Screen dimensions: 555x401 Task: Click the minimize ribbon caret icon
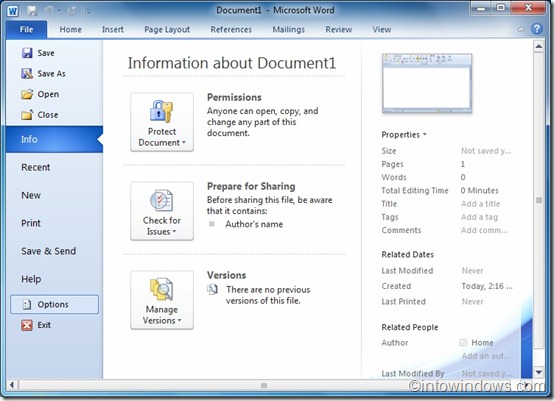(x=521, y=29)
